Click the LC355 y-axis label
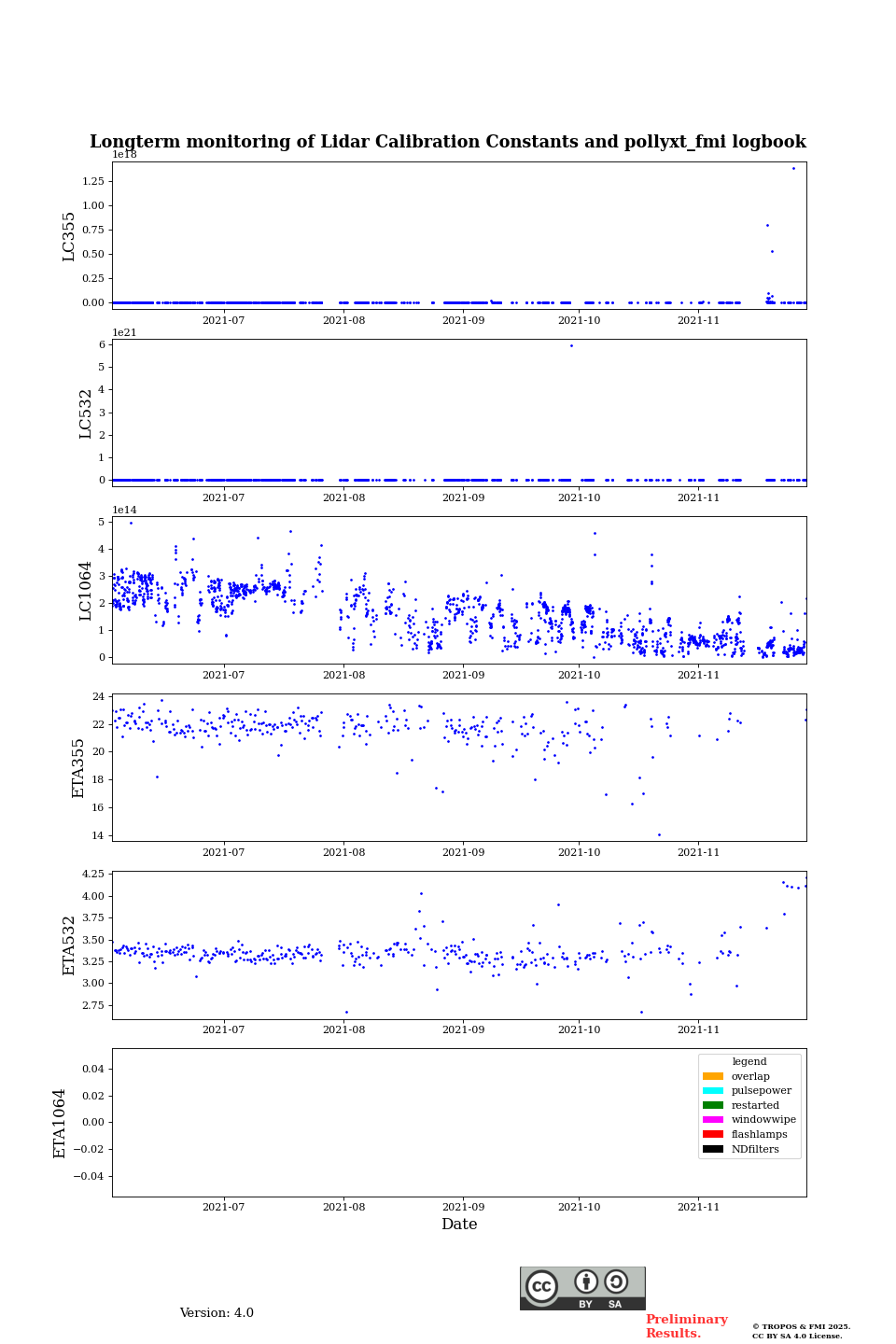Image resolution: width=896 pixels, height=1344 pixels. point(69,235)
